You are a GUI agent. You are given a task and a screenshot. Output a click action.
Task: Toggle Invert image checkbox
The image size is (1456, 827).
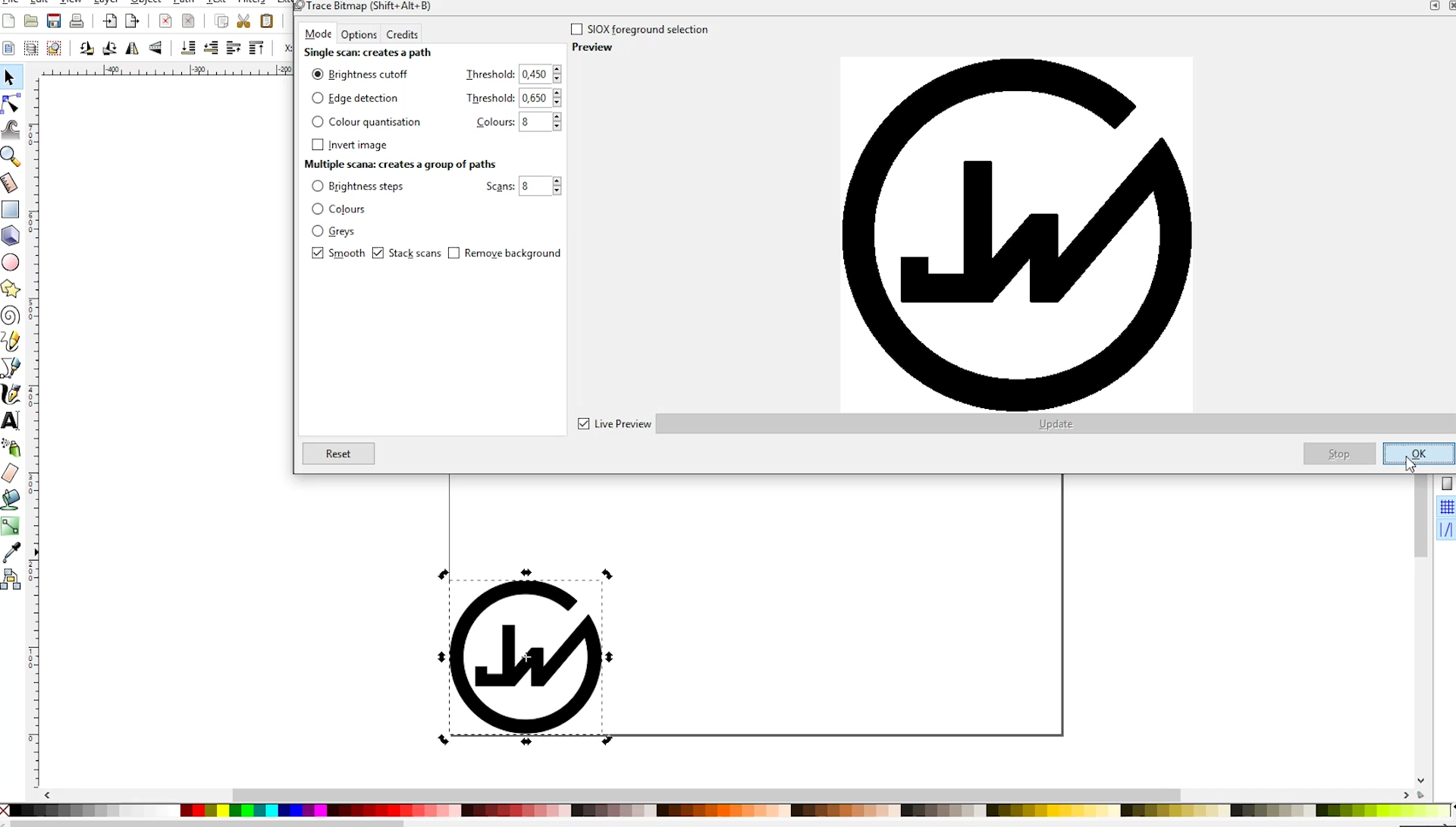[x=318, y=144]
